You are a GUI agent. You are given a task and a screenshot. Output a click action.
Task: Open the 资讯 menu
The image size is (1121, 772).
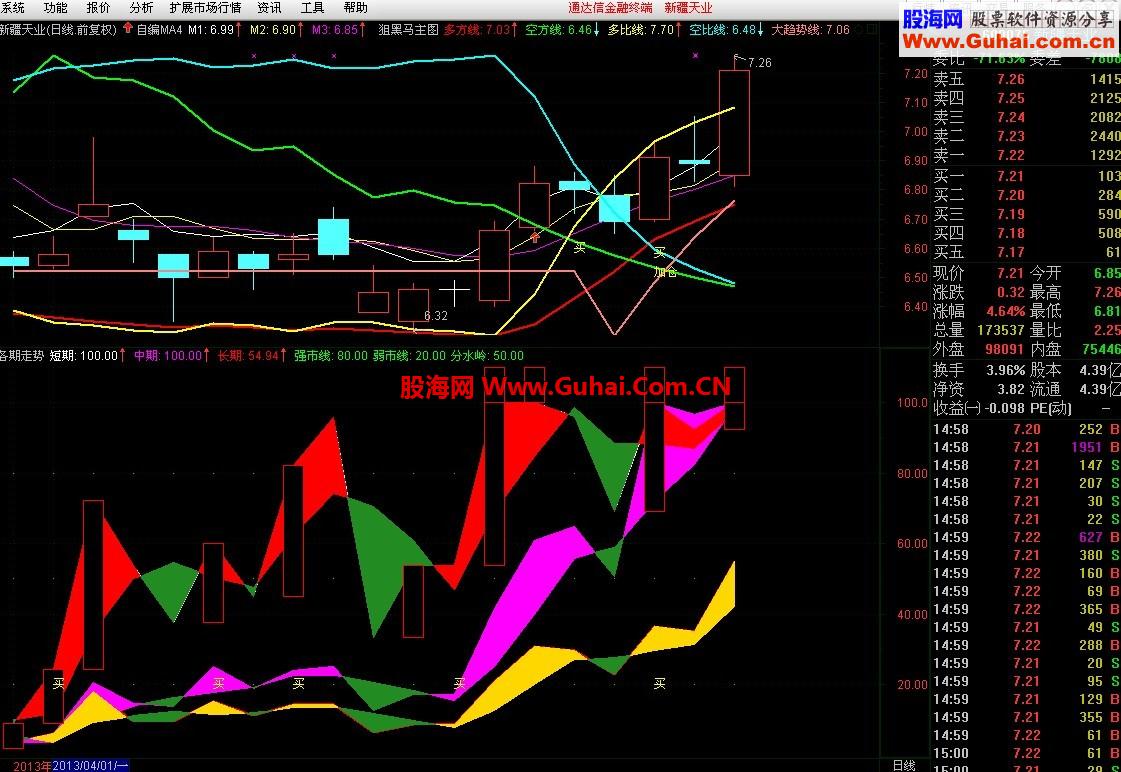click(270, 8)
